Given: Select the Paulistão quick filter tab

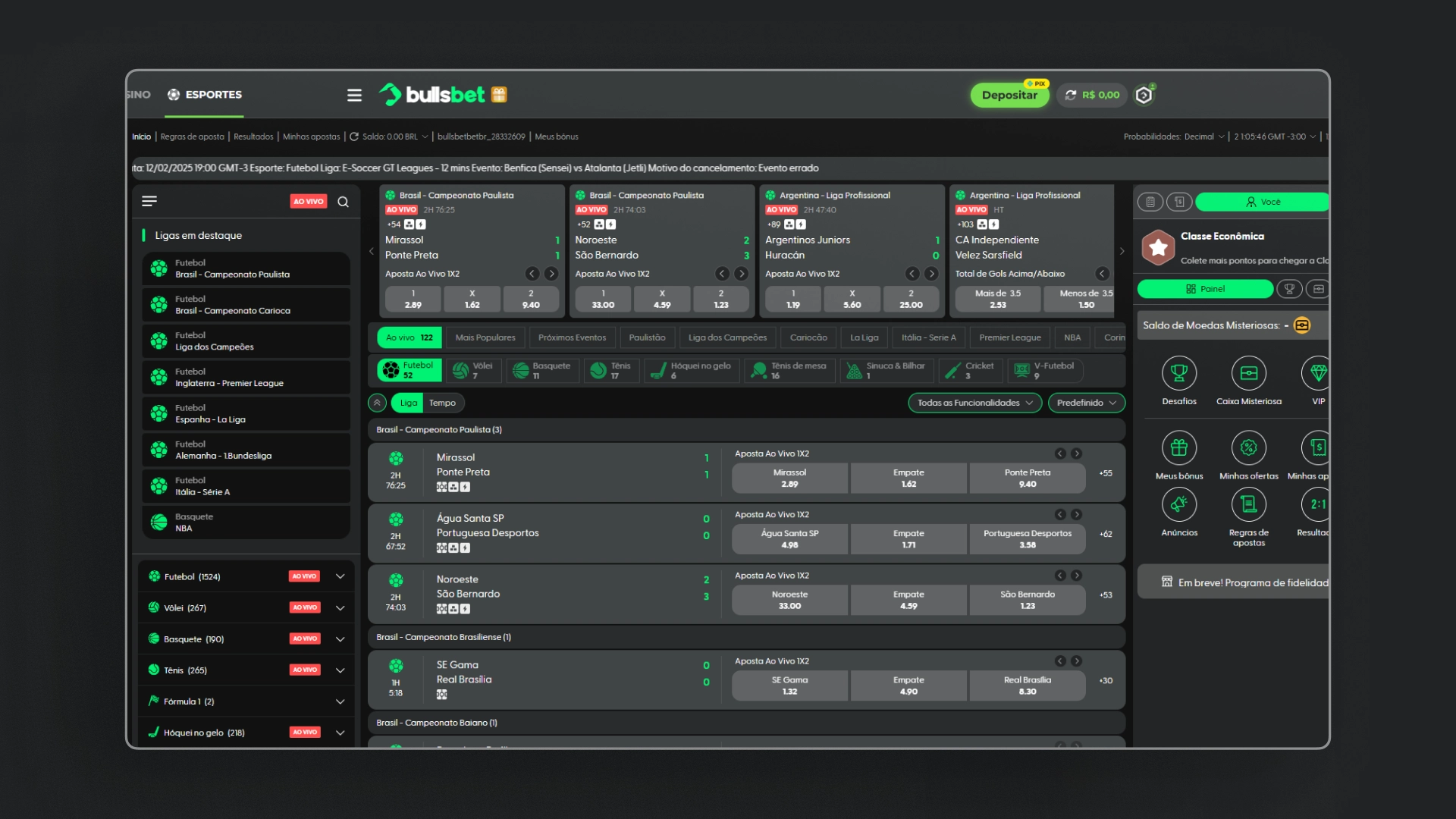Looking at the screenshot, I should pyautogui.click(x=647, y=337).
